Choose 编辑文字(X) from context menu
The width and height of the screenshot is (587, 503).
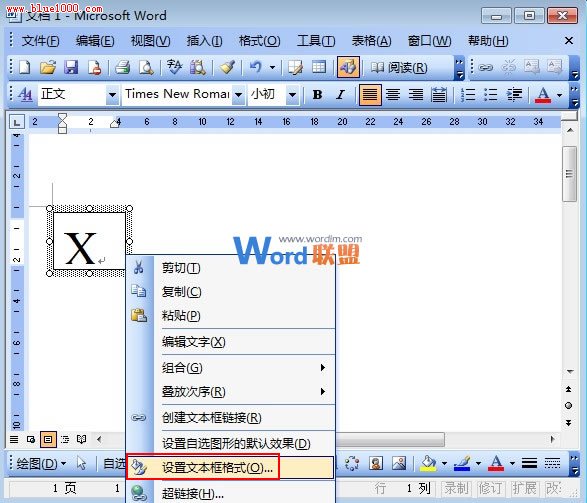click(x=231, y=342)
